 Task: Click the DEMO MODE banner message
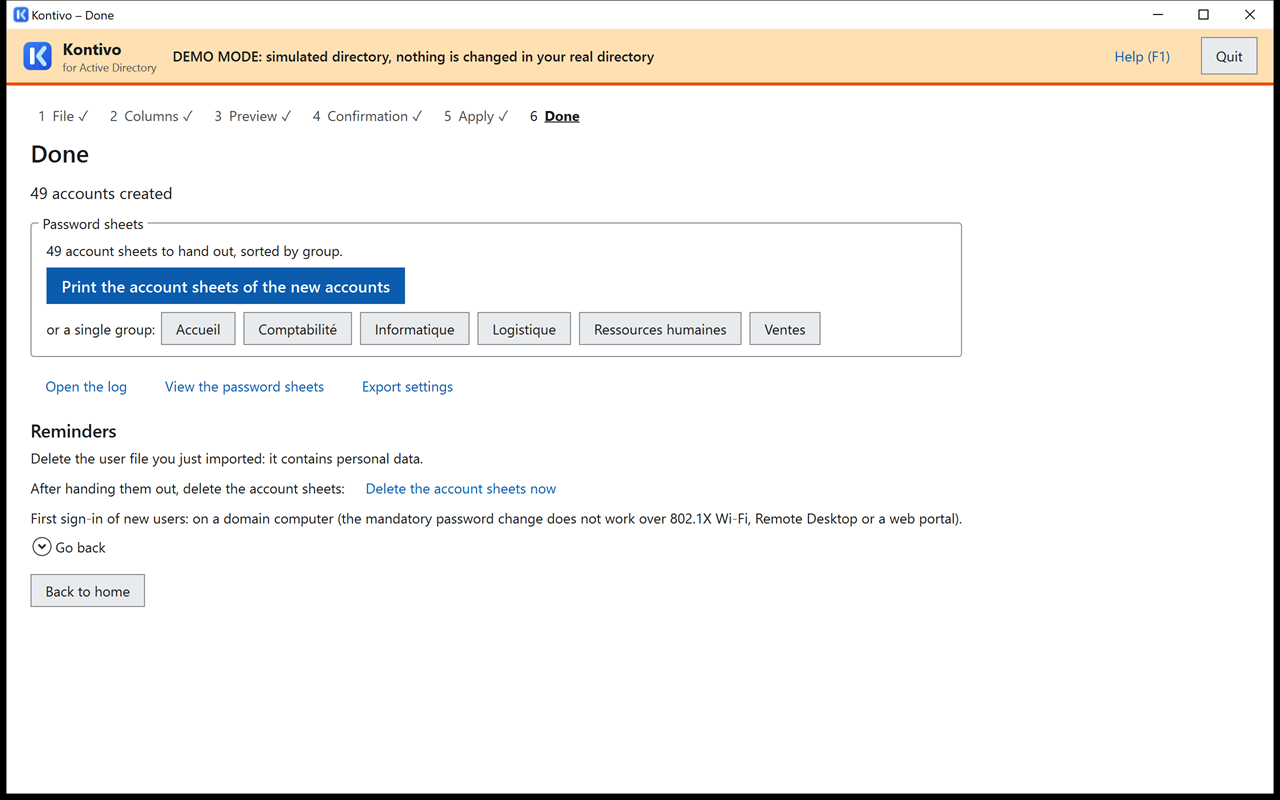click(x=413, y=57)
